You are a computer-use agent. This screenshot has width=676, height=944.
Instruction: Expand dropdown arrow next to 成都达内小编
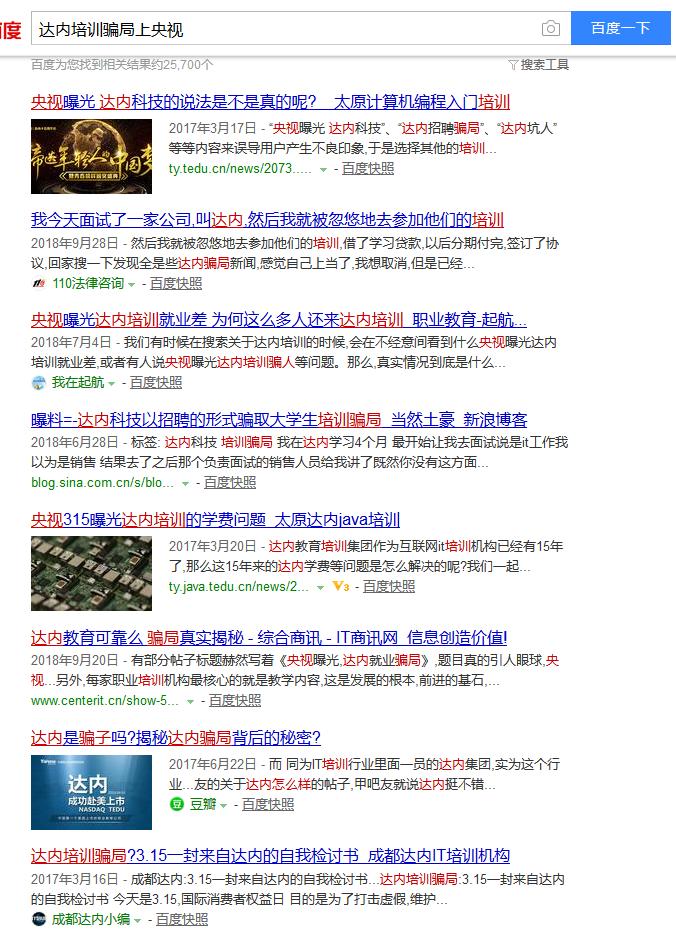(x=137, y=921)
